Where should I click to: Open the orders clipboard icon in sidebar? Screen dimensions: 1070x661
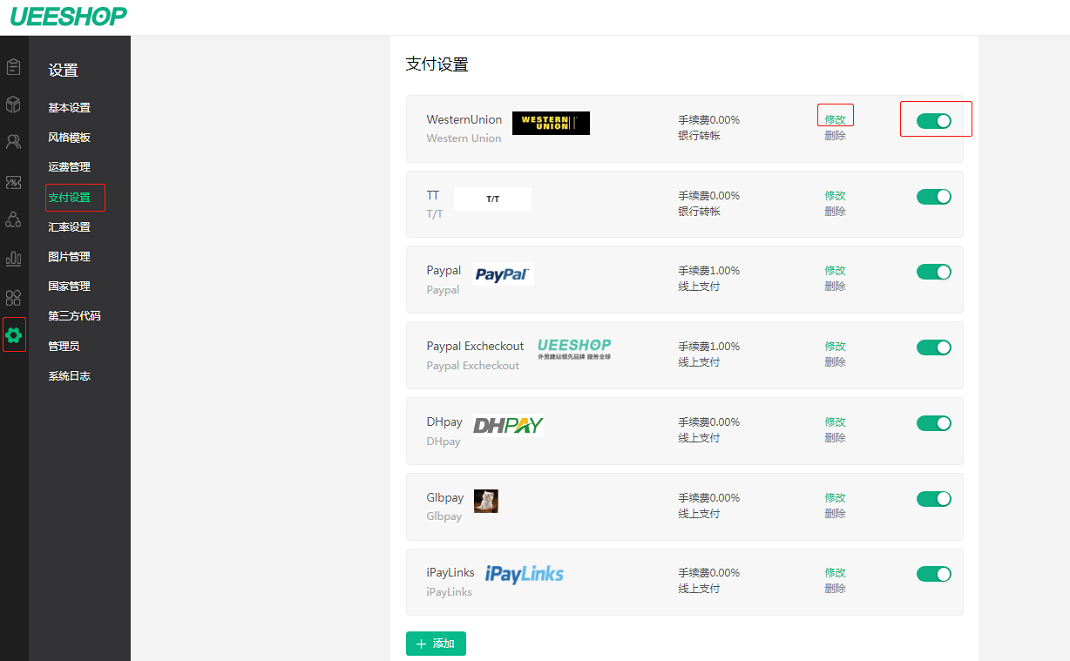click(13, 67)
